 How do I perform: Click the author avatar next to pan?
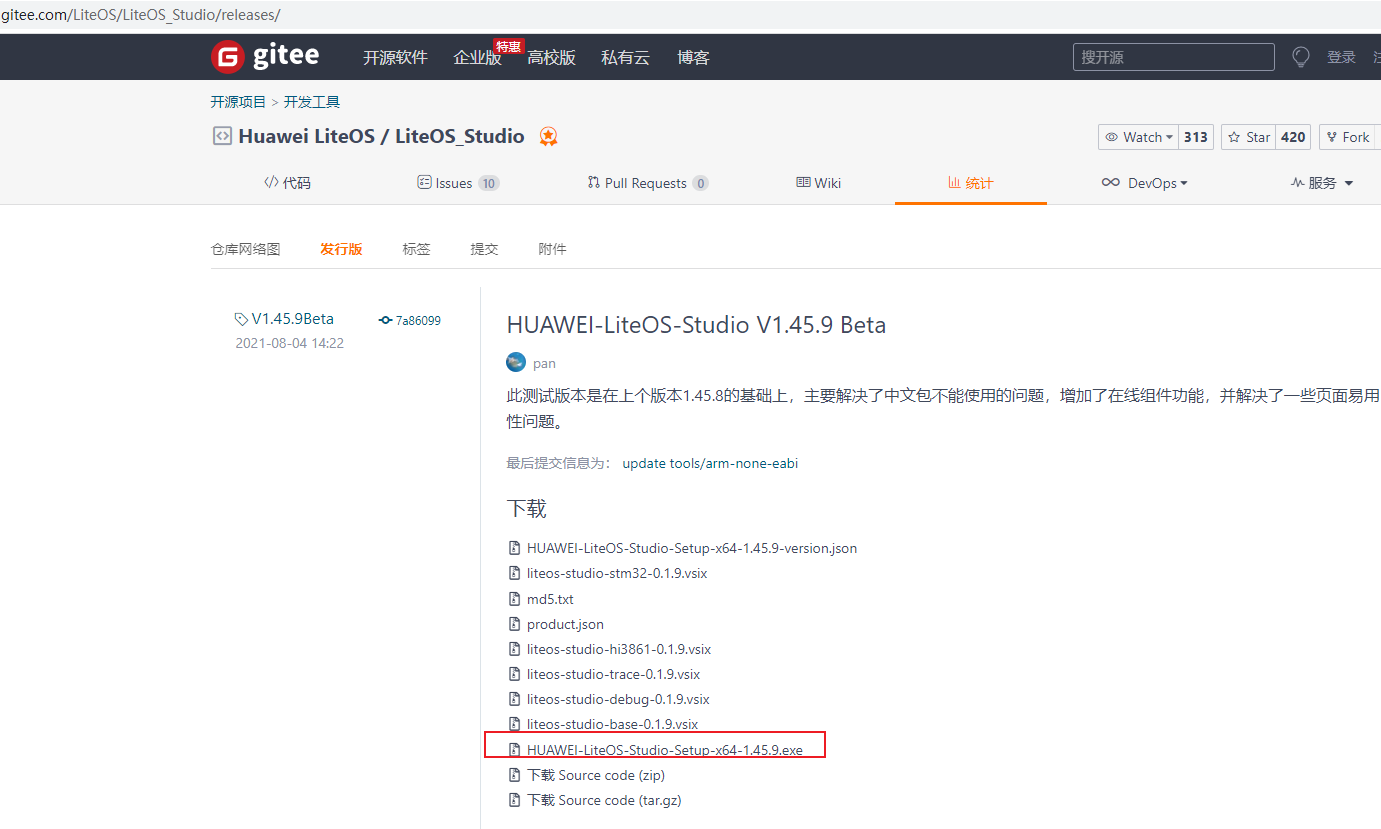pyautogui.click(x=516, y=363)
